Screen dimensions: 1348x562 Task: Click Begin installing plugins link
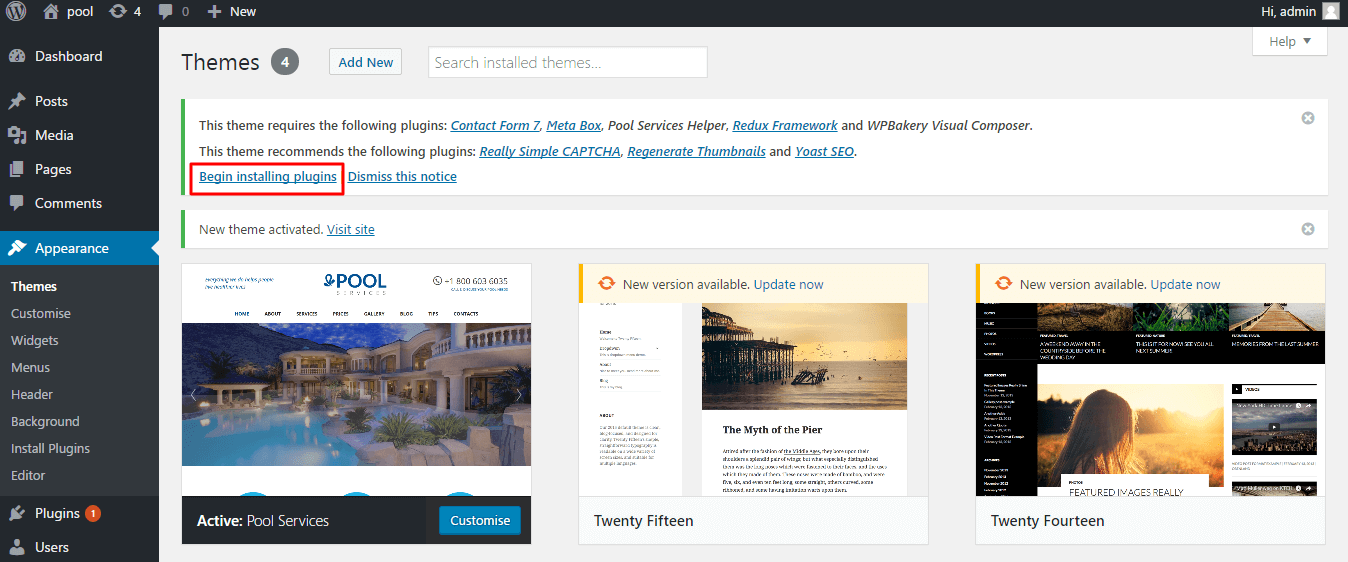(268, 176)
